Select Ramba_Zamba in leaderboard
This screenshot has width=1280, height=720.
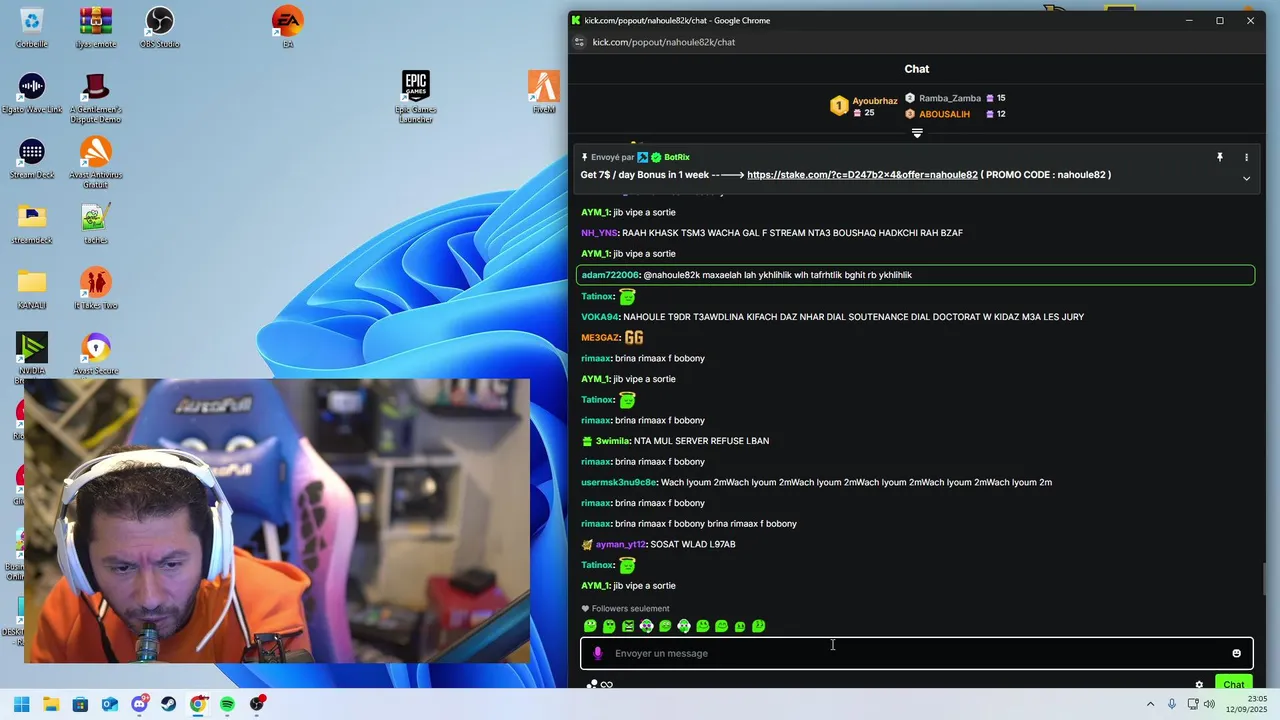click(950, 98)
